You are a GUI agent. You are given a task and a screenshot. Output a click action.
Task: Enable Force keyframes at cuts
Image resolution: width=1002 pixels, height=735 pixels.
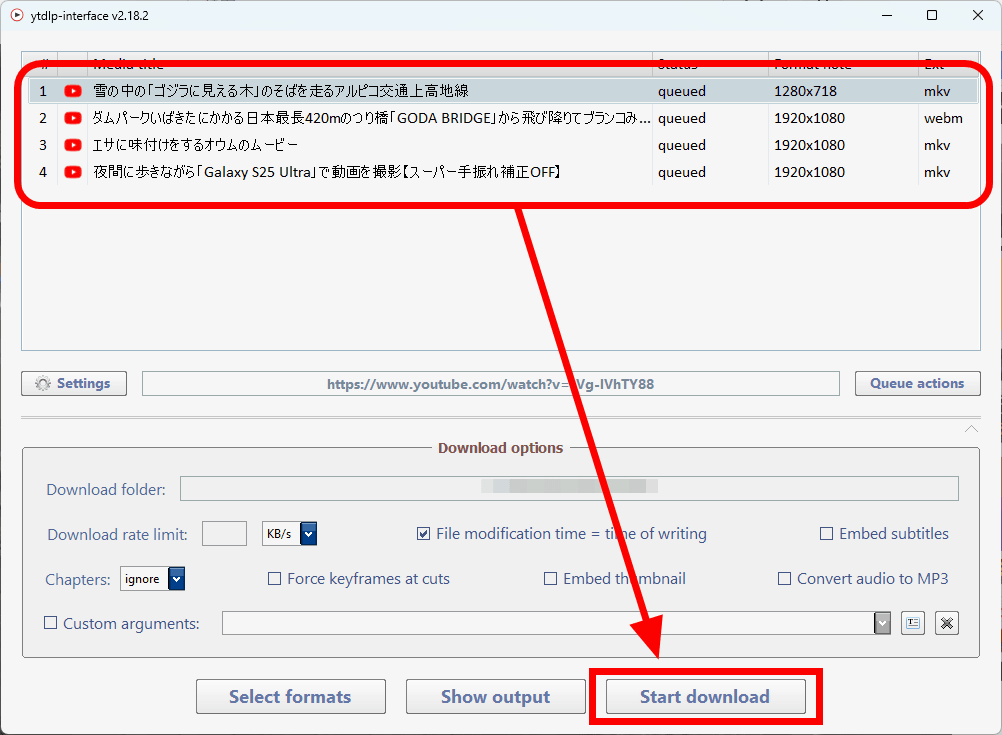click(x=275, y=579)
